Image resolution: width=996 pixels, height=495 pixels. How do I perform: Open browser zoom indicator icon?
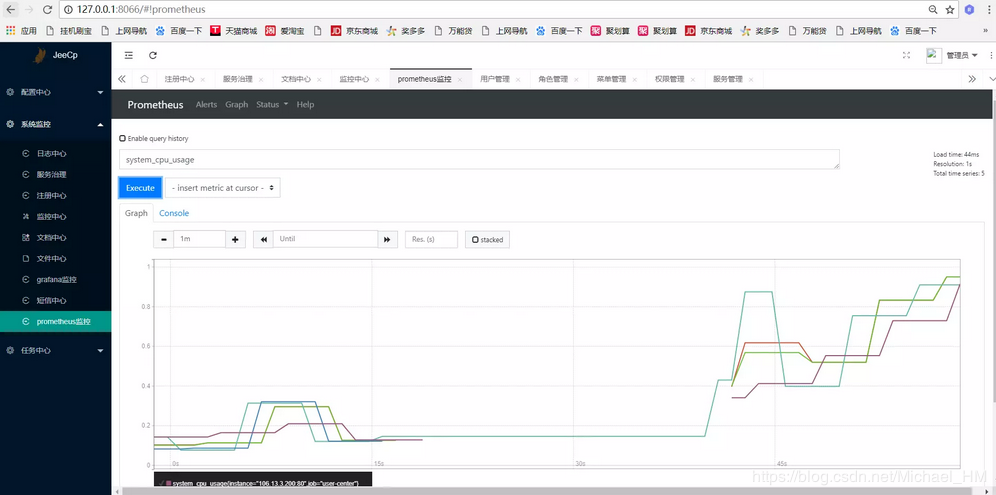[933, 10]
